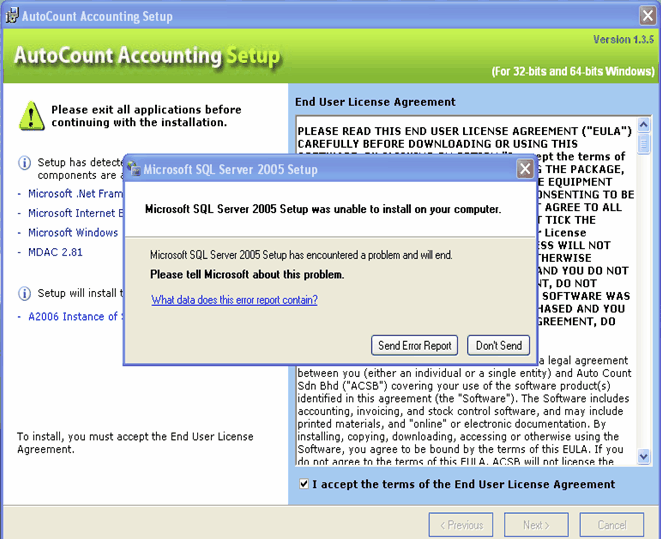Click the Next button
Screen dimensions: 661x539
point(536,525)
